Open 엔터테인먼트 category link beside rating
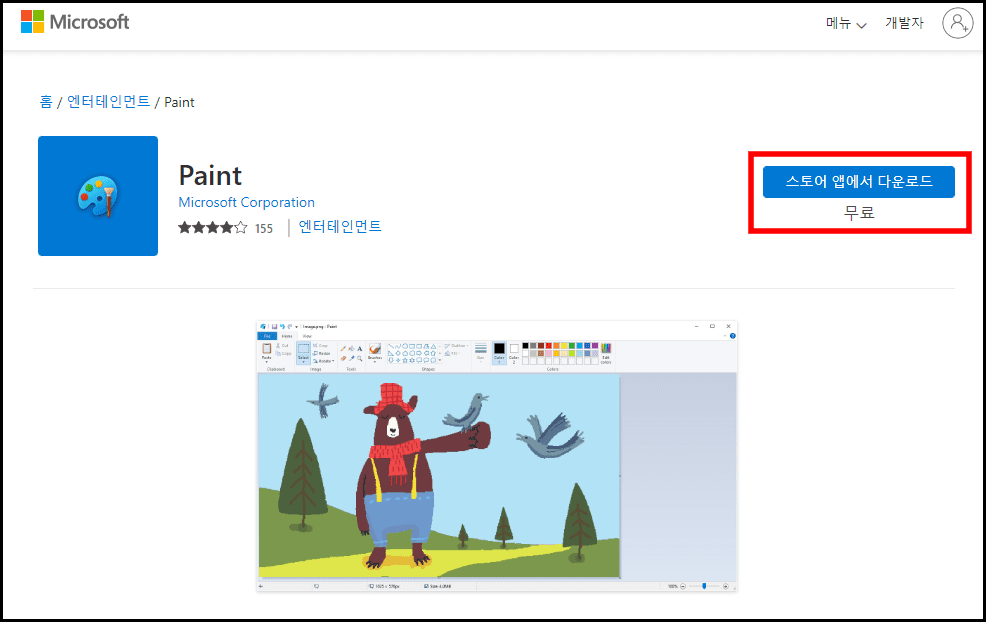This screenshot has width=986, height=622. 340,226
